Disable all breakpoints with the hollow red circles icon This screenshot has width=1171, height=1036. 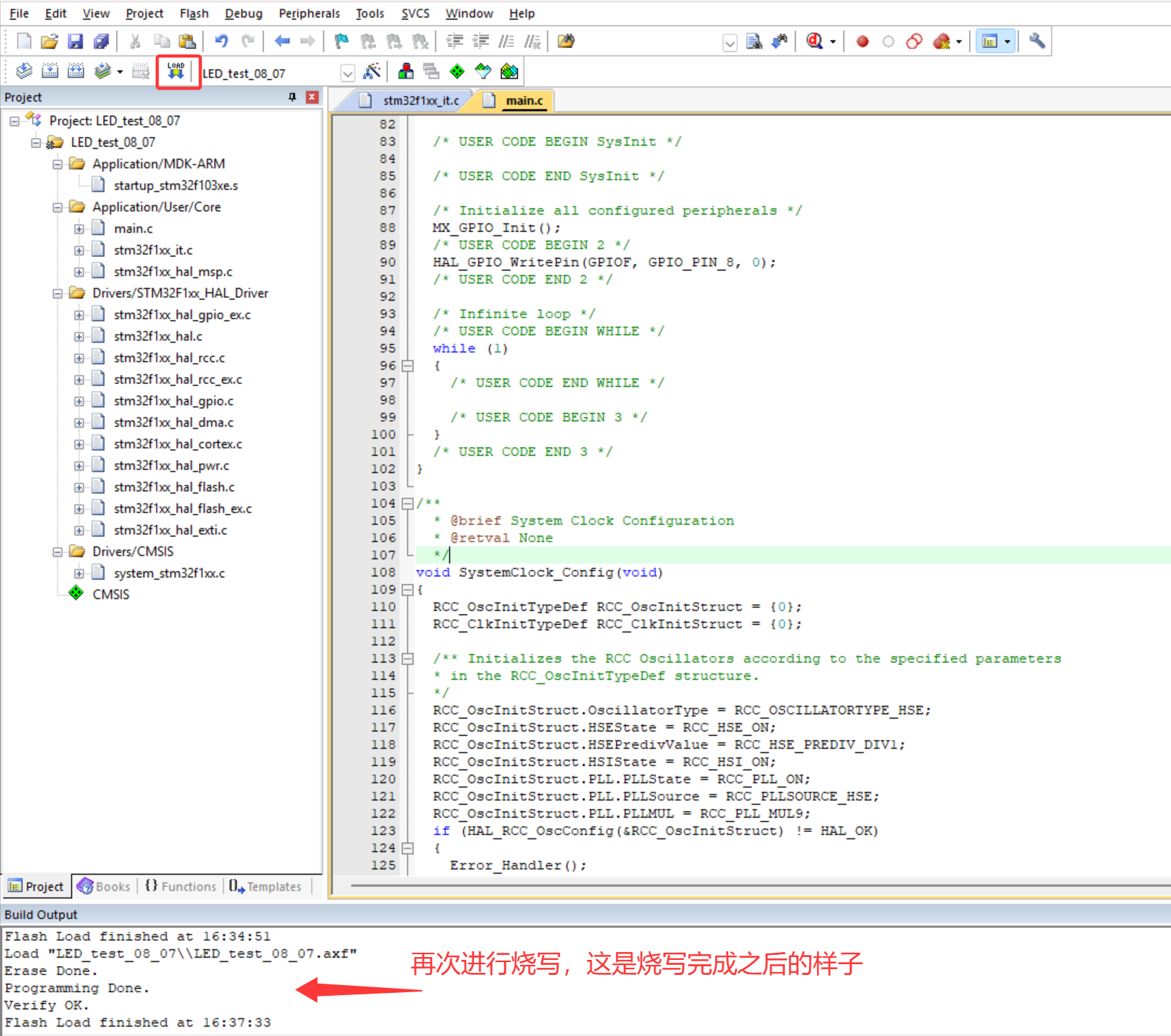915,42
